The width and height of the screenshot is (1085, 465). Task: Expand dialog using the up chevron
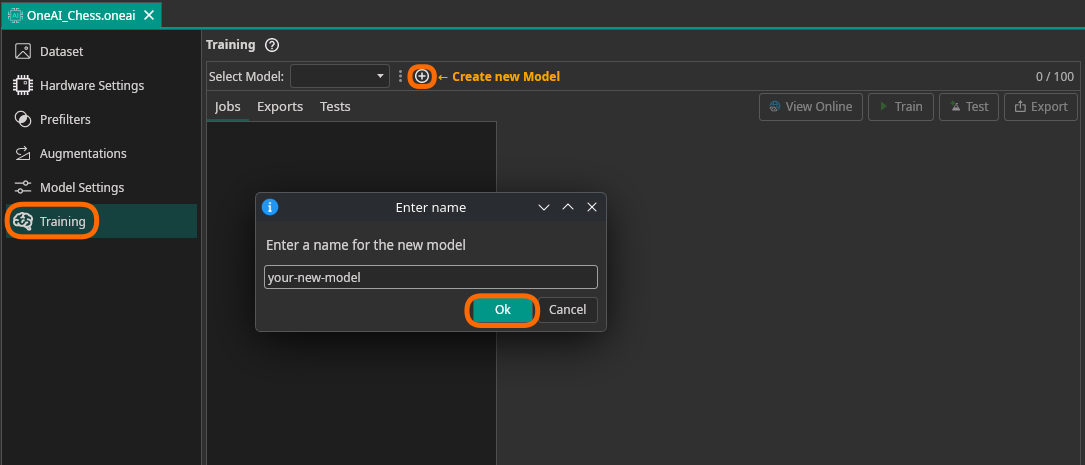568,207
